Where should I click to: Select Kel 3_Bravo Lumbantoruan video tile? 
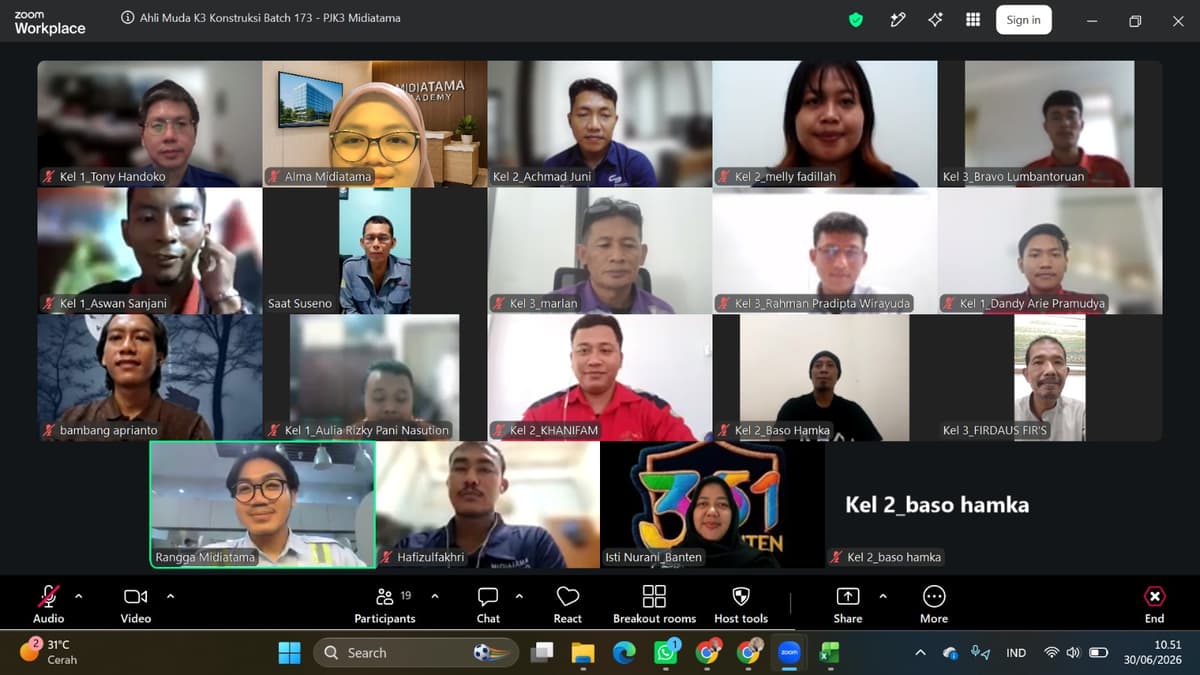1050,124
